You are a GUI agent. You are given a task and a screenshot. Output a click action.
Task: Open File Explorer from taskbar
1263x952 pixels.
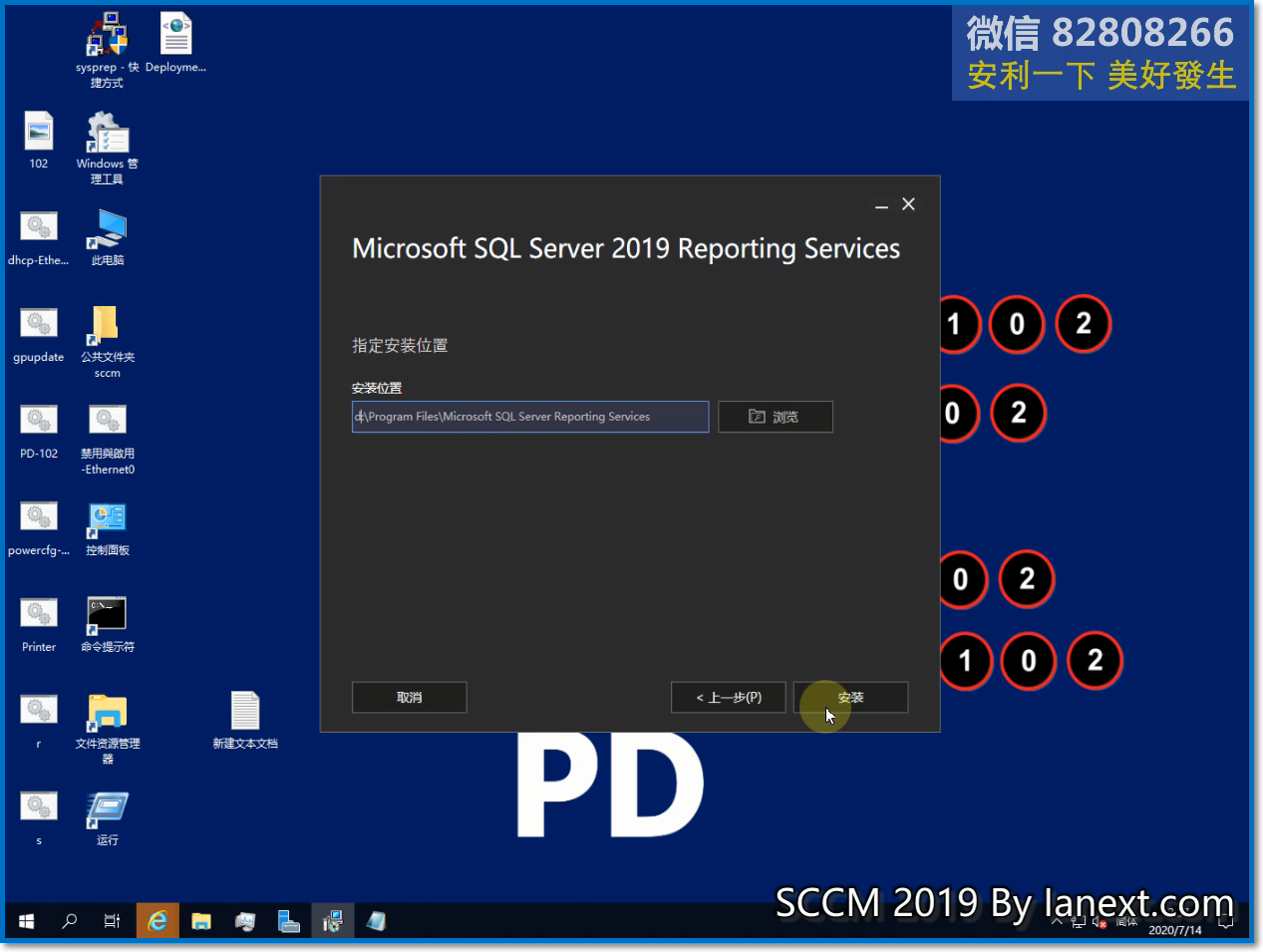(x=201, y=921)
